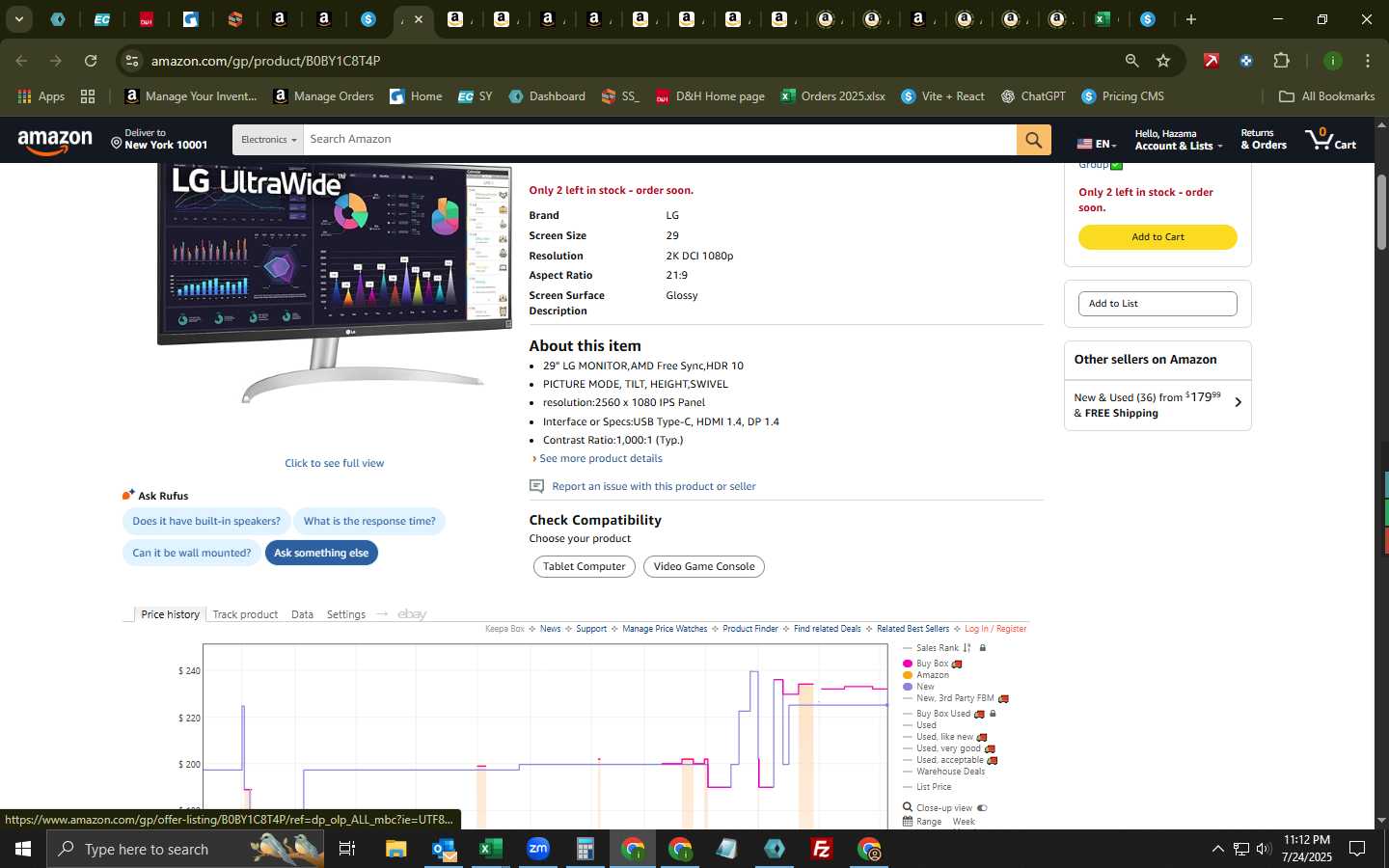Bookmark this page with the star icon
The image size is (1389, 868).
click(1163, 61)
